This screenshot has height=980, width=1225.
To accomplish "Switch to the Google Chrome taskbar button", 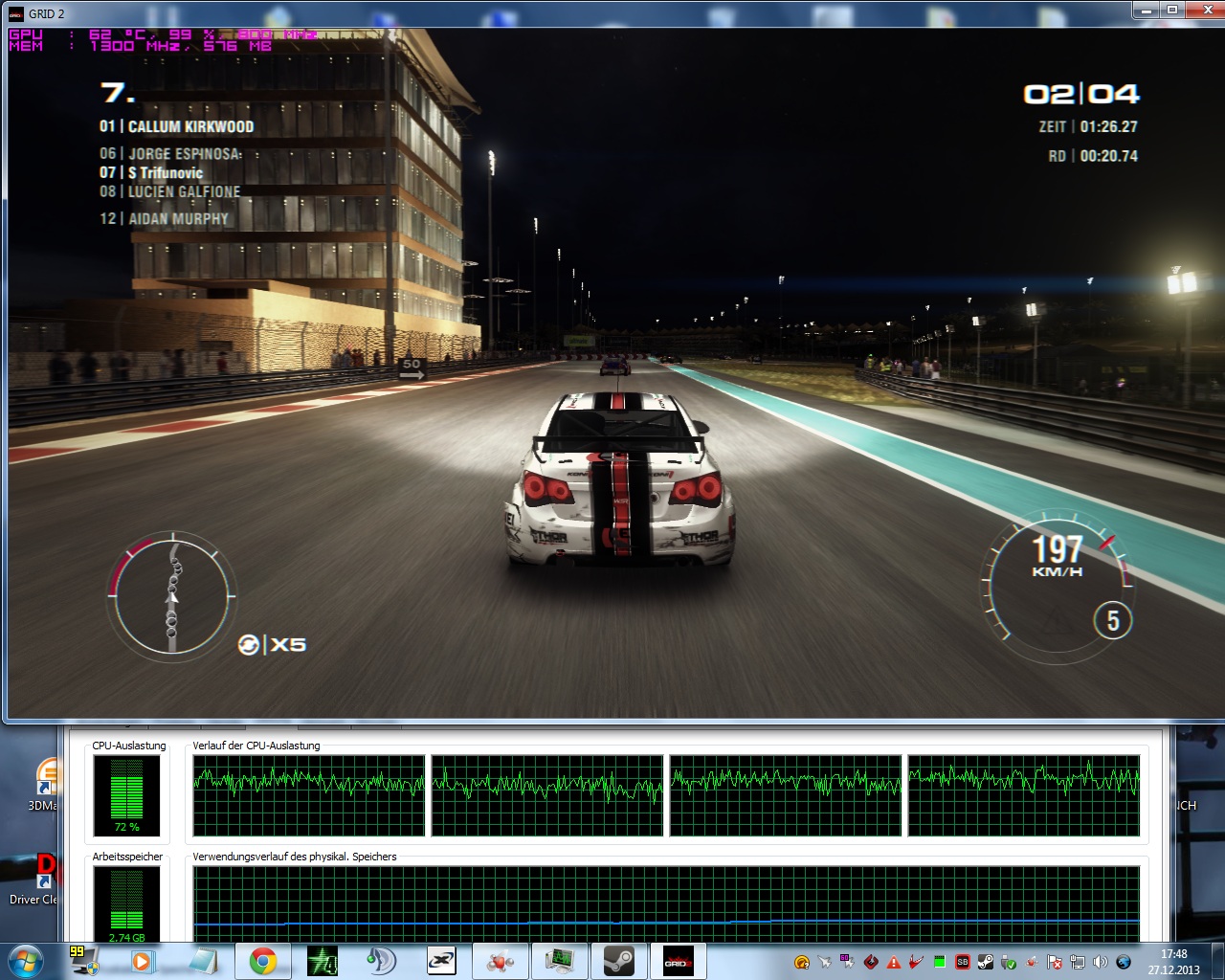I will point(263,961).
